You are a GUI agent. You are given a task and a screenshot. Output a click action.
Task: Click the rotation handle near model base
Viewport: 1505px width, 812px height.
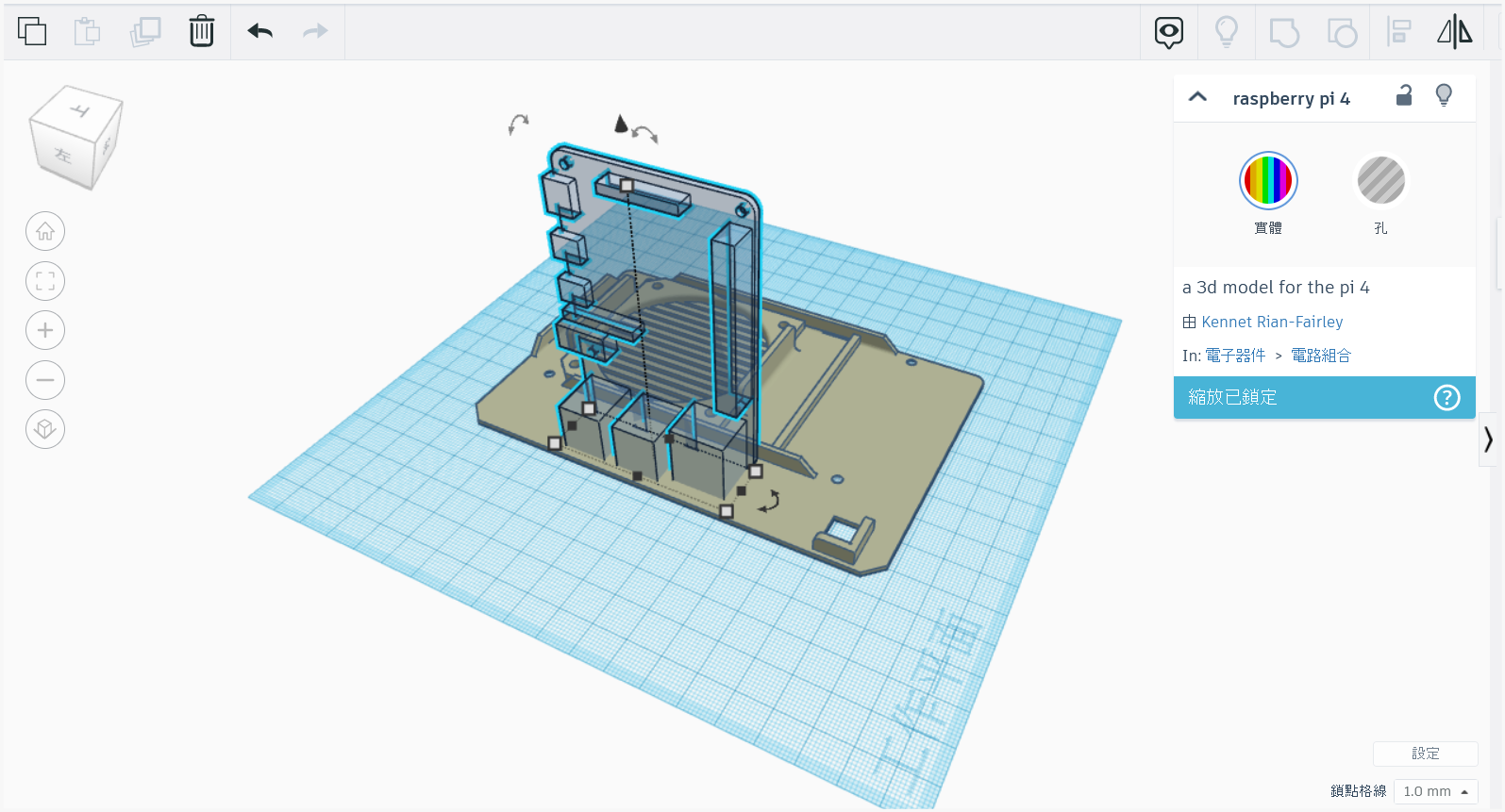[770, 502]
